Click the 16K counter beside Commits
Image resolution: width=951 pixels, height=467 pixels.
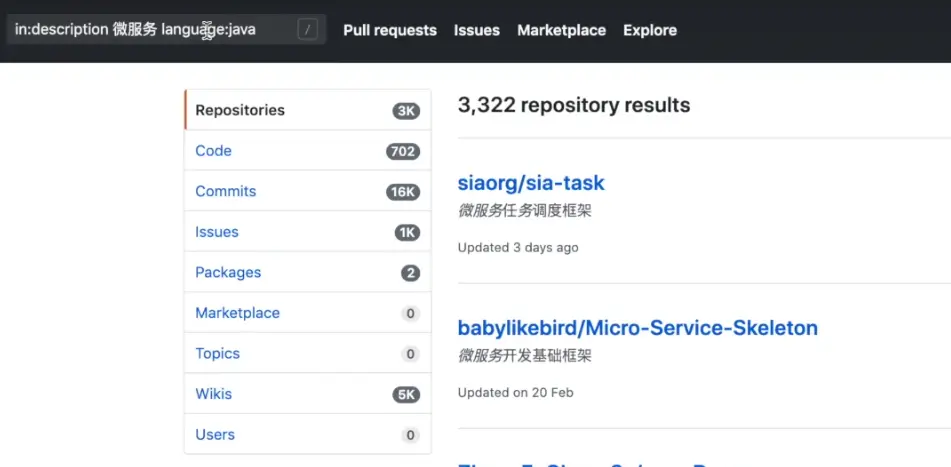coord(403,192)
